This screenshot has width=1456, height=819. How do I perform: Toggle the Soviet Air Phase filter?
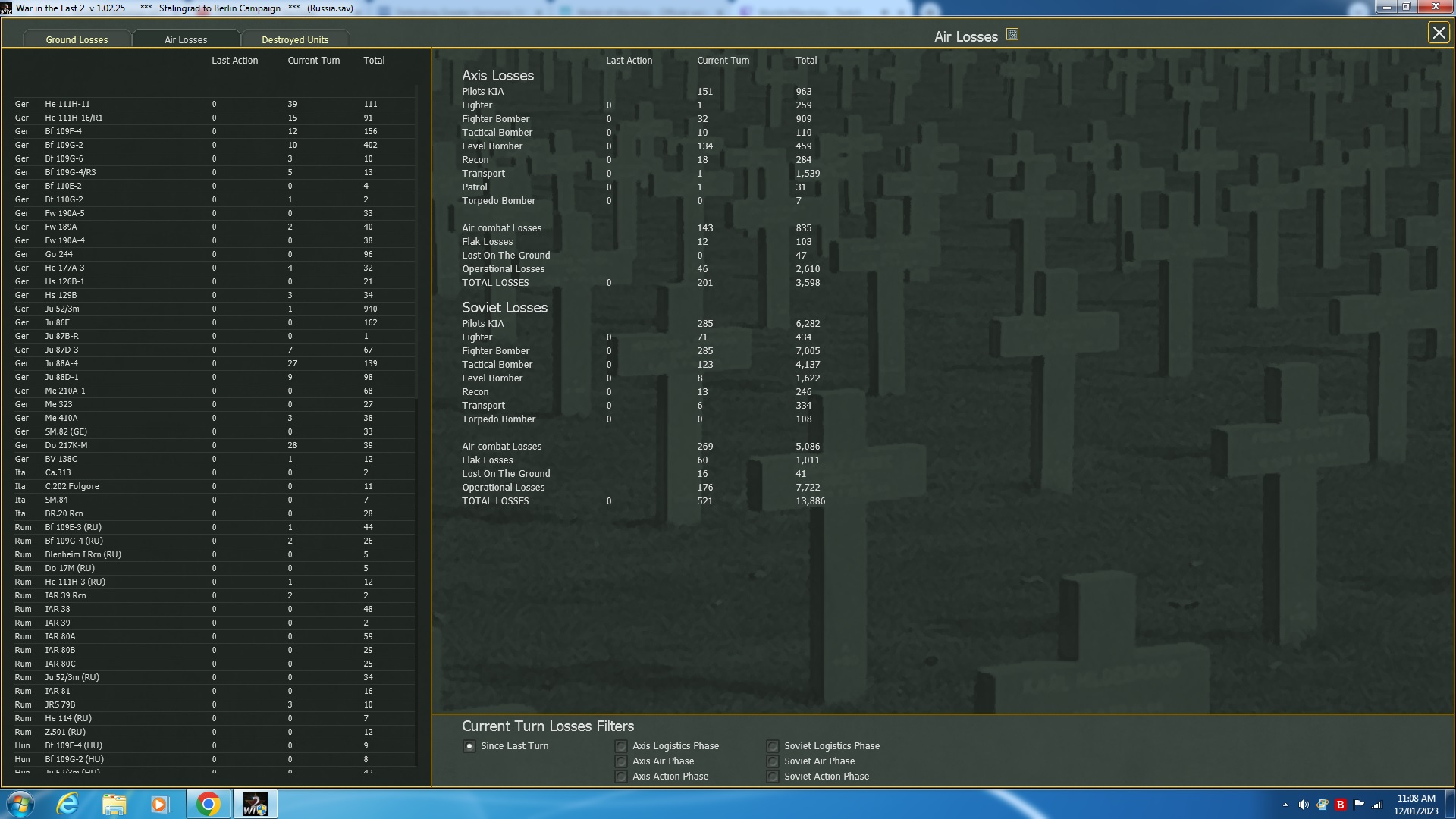tap(773, 761)
